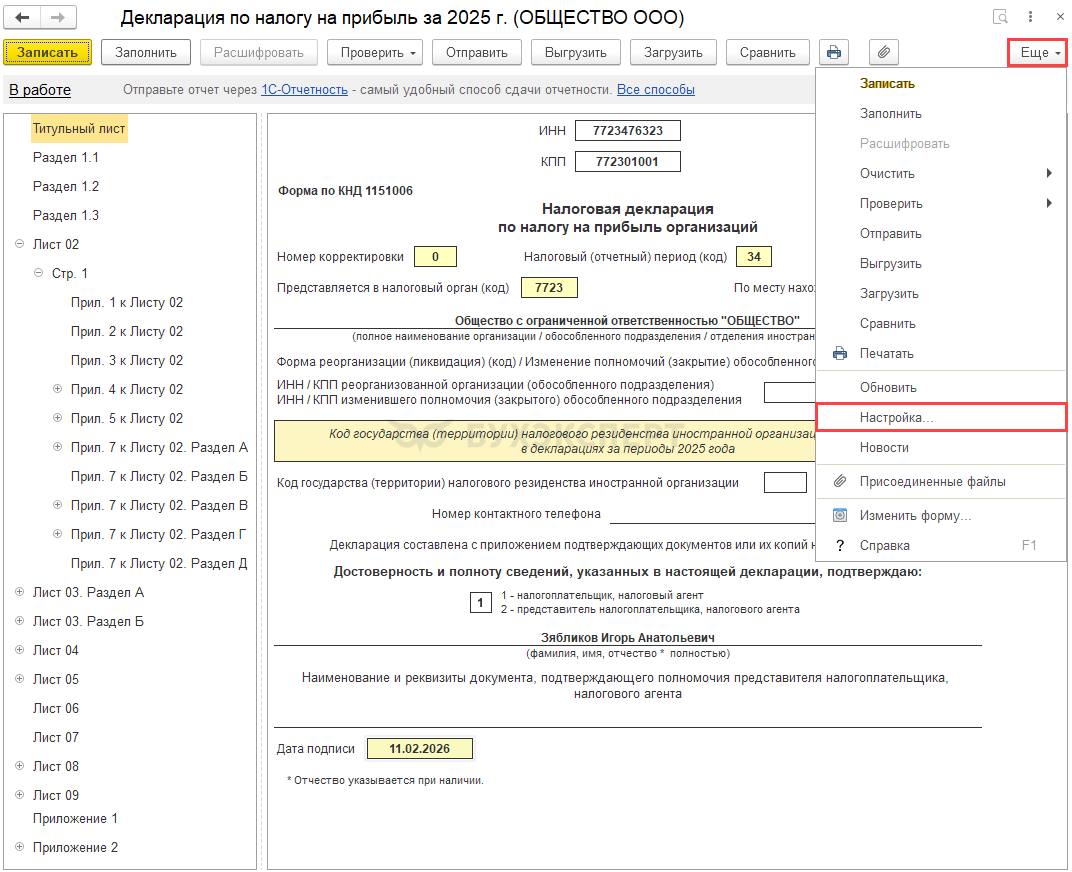Click the paperclip attachment icon in the toolbar
Viewport: 1072px width, 872px height.
pos(883,52)
